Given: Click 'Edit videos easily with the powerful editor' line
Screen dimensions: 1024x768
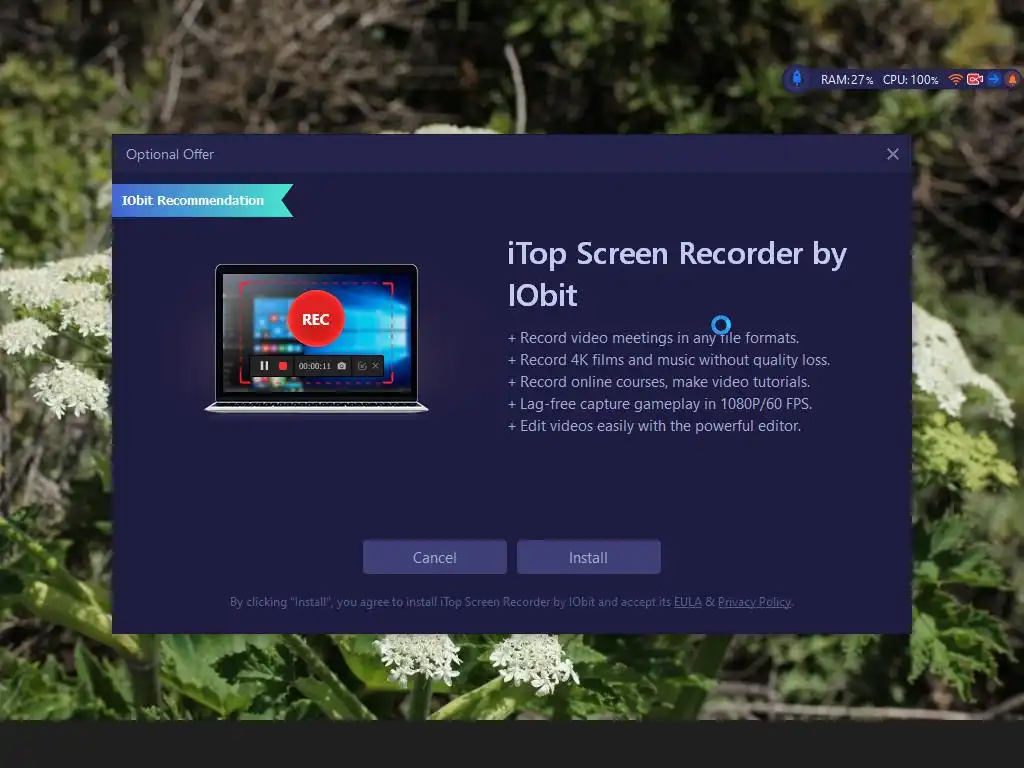Looking at the screenshot, I should point(654,426).
